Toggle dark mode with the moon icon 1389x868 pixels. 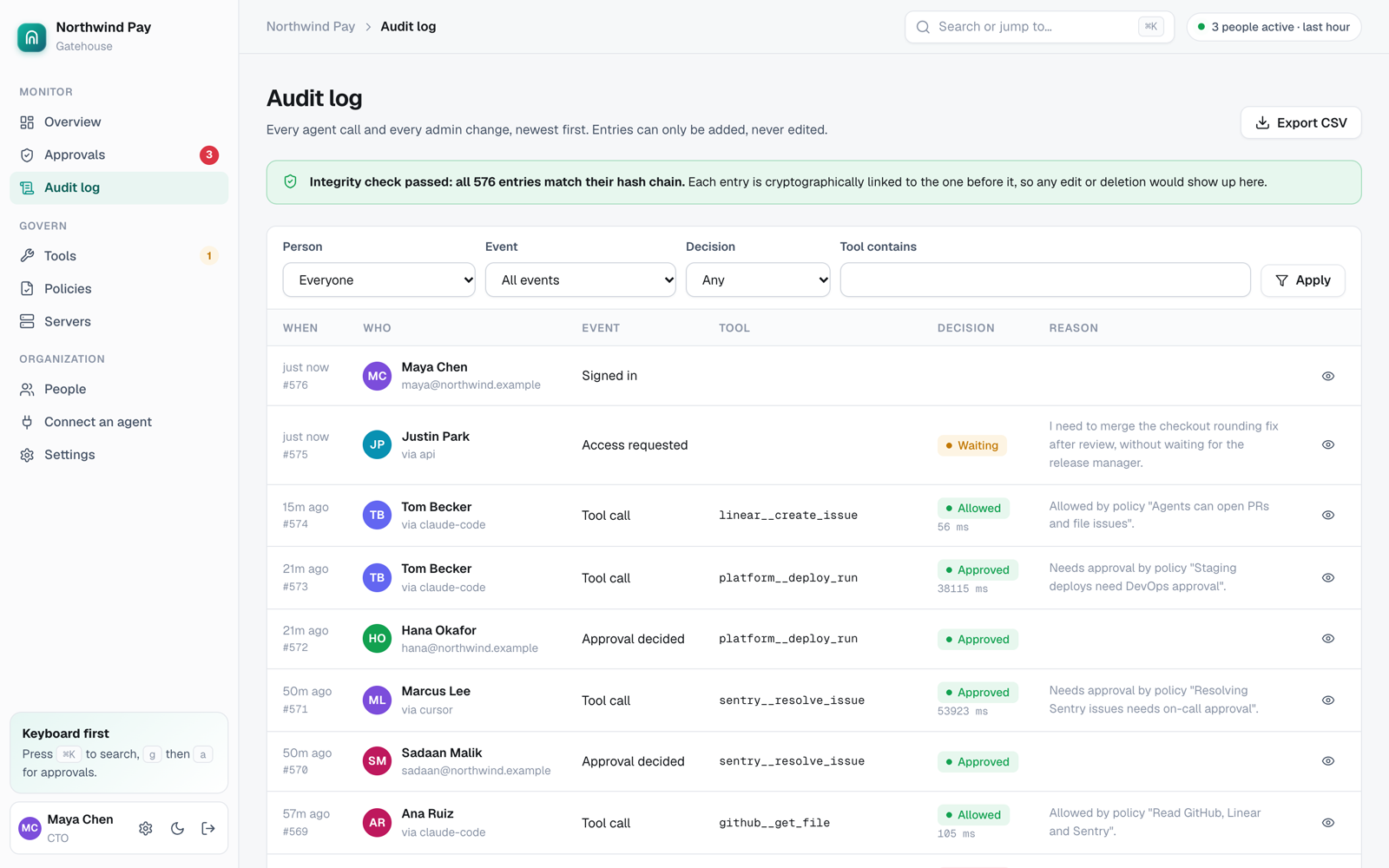click(x=177, y=829)
